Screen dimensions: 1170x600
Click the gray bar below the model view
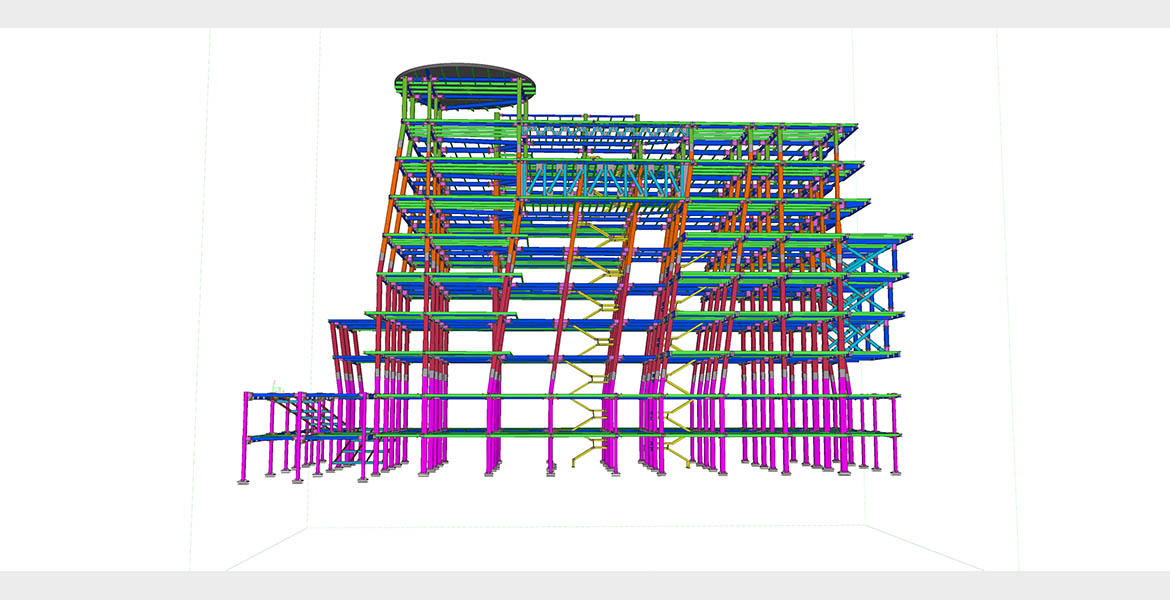click(x=585, y=586)
